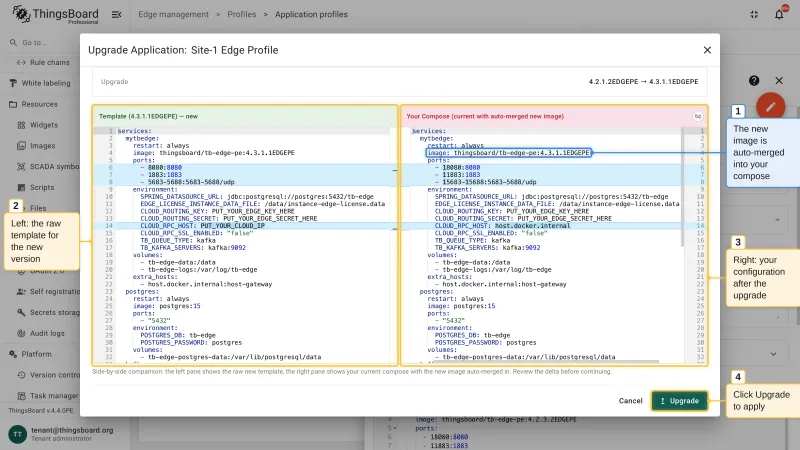Open Widgets in the sidebar

click(43, 125)
